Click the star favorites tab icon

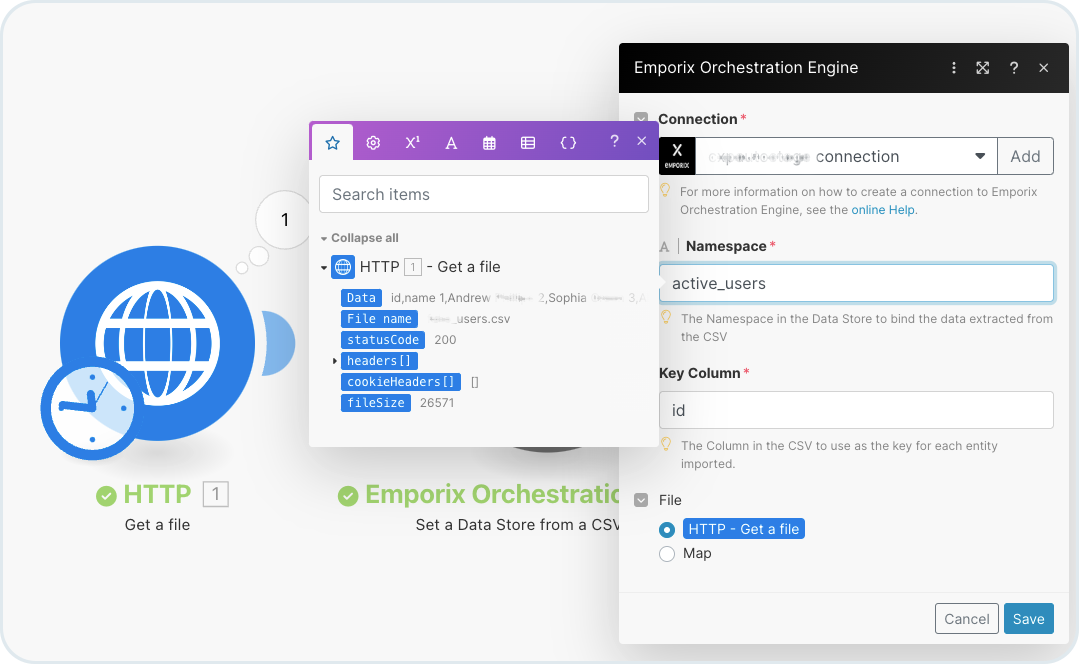(x=333, y=143)
